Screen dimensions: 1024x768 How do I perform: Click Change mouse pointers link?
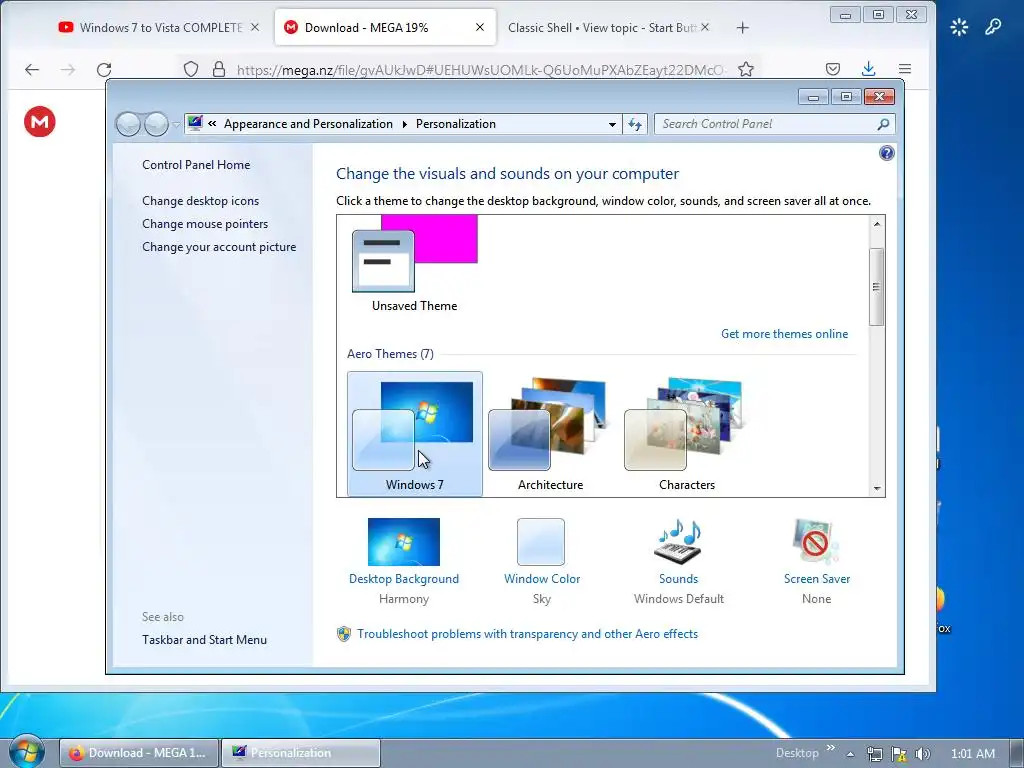pos(205,223)
